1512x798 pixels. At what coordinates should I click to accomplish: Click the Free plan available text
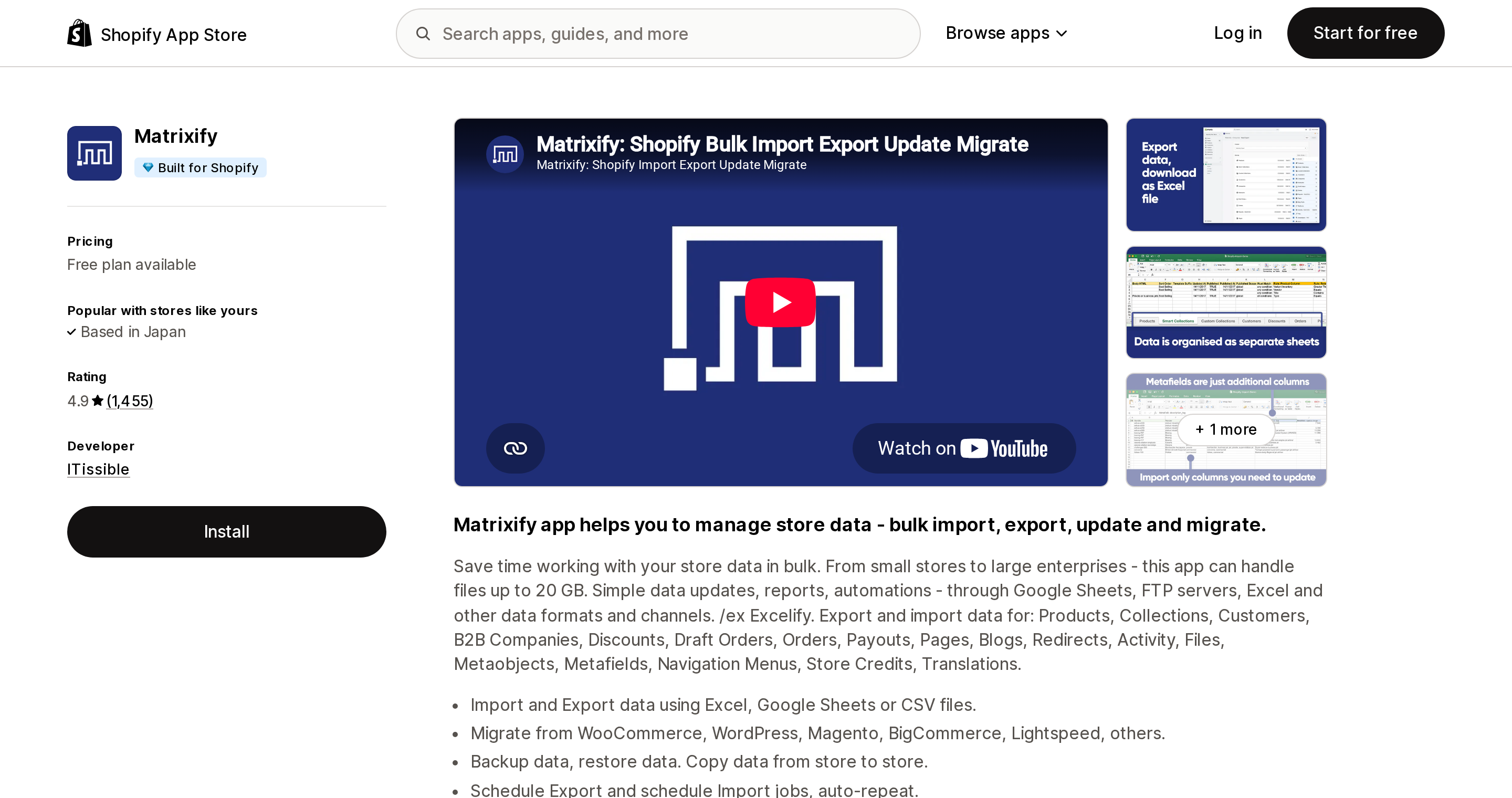pos(131,265)
